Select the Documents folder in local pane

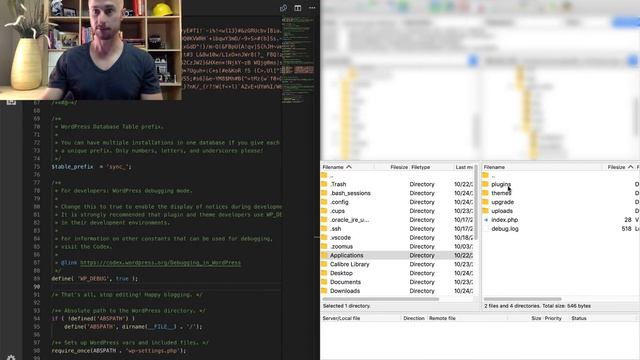(x=345, y=282)
